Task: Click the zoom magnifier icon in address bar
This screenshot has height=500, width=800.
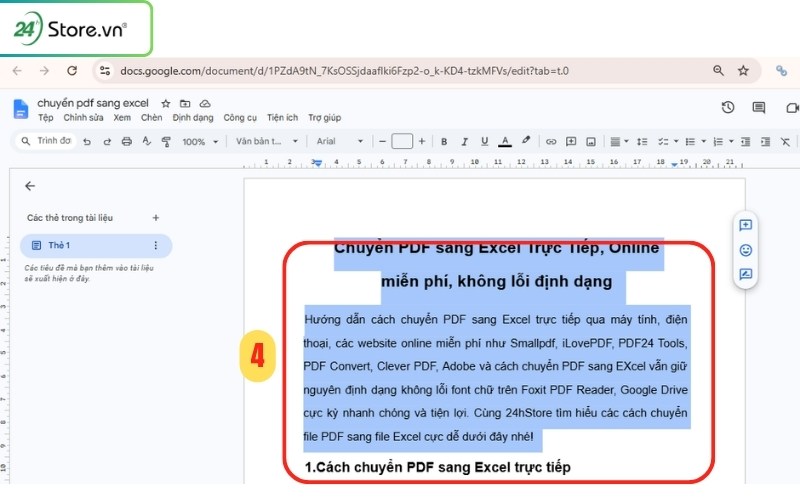Action: point(718,70)
